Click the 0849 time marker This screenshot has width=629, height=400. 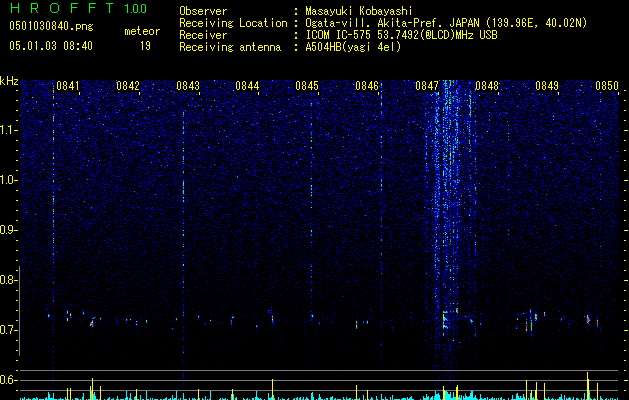click(x=547, y=86)
